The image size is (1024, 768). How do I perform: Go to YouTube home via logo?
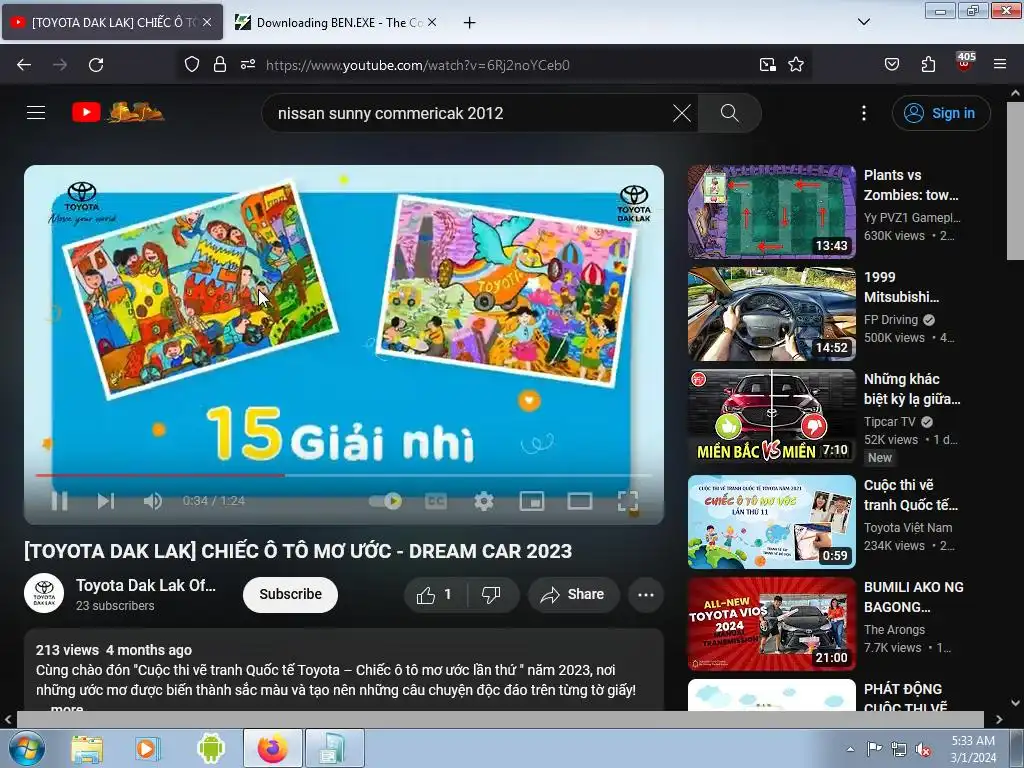118,112
